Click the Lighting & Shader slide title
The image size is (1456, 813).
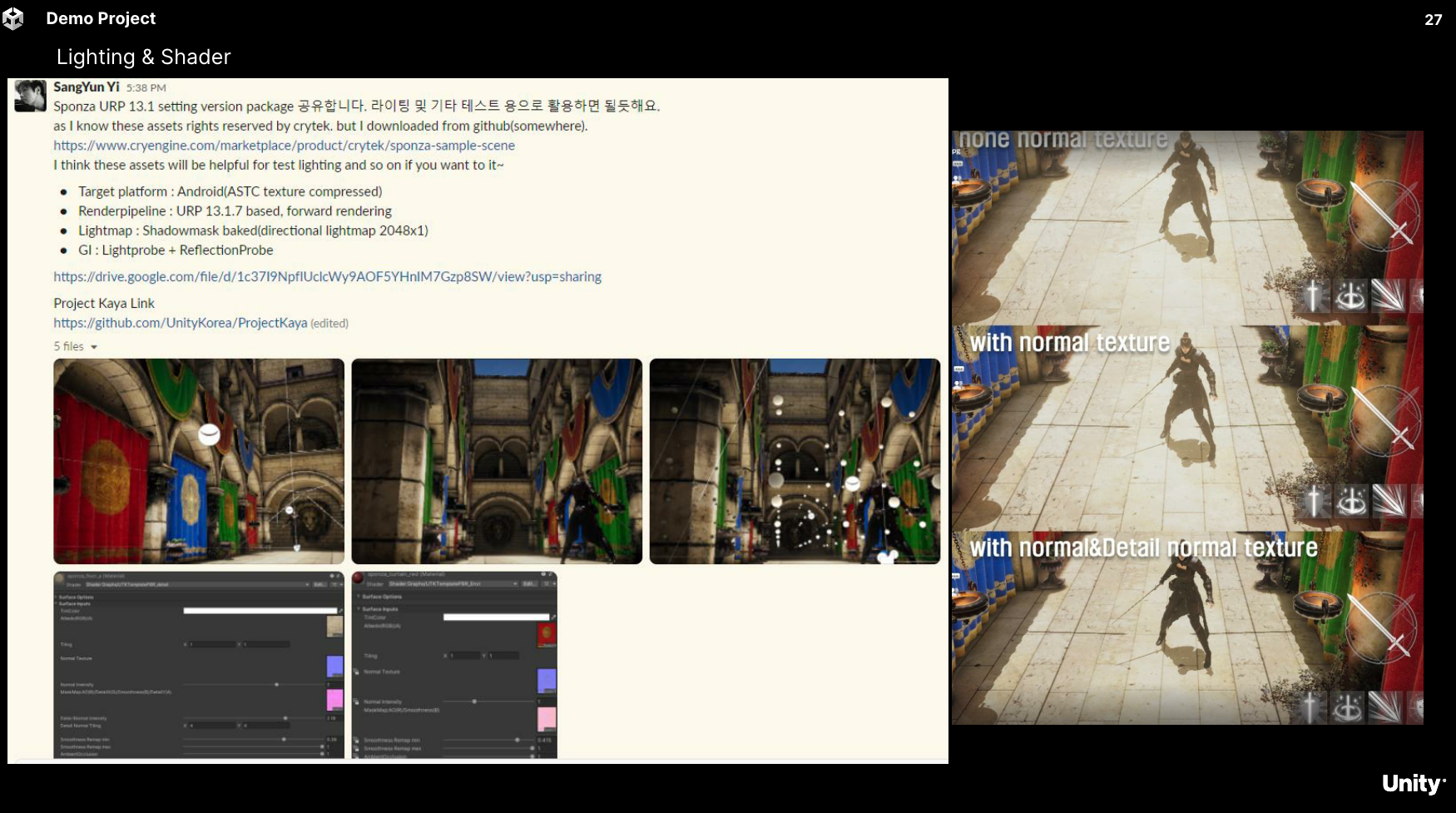point(144,57)
